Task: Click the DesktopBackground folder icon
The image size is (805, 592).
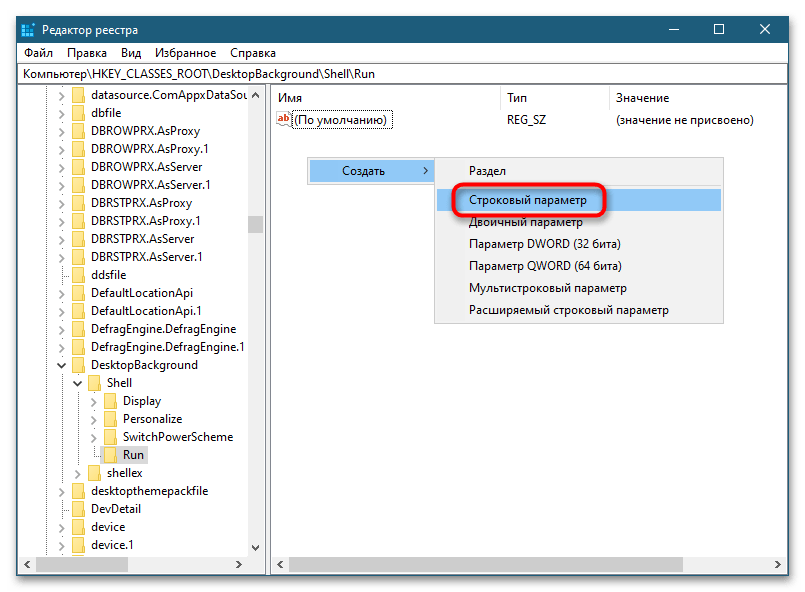Action: click(78, 365)
